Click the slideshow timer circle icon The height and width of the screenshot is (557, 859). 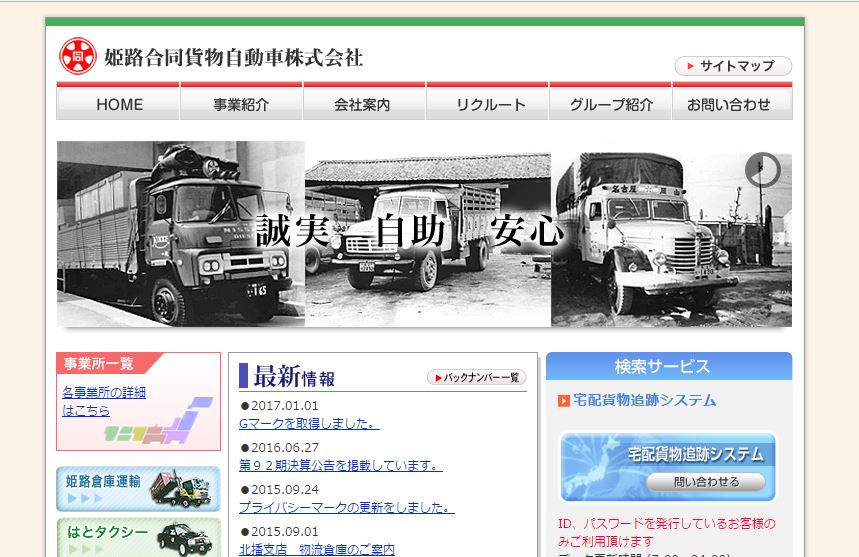[762, 170]
